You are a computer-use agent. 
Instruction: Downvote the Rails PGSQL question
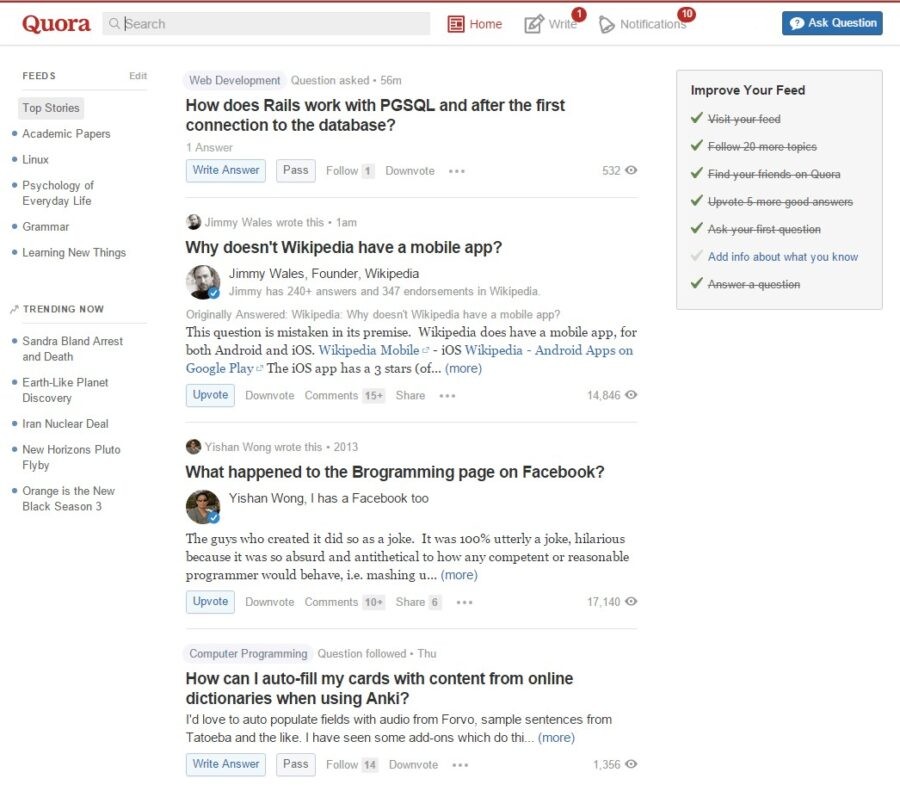(410, 171)
